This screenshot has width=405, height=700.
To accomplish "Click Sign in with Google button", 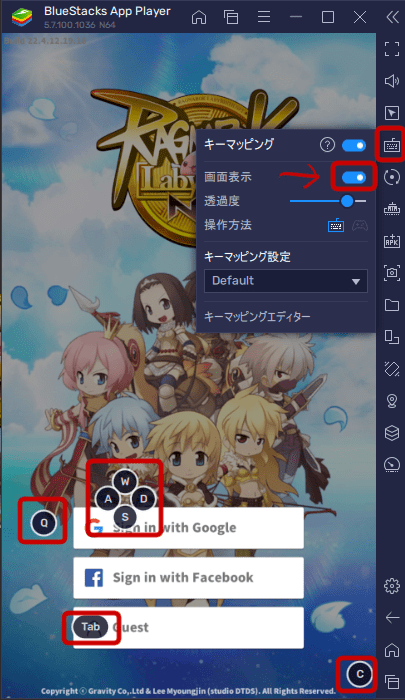I will click(188, 528).
